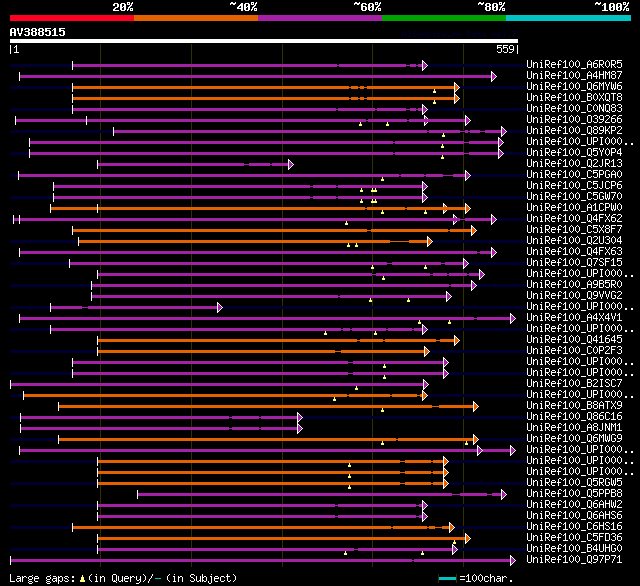
Task: Click the UniRef100_Q5Y0P4 label
Action: 574,153
